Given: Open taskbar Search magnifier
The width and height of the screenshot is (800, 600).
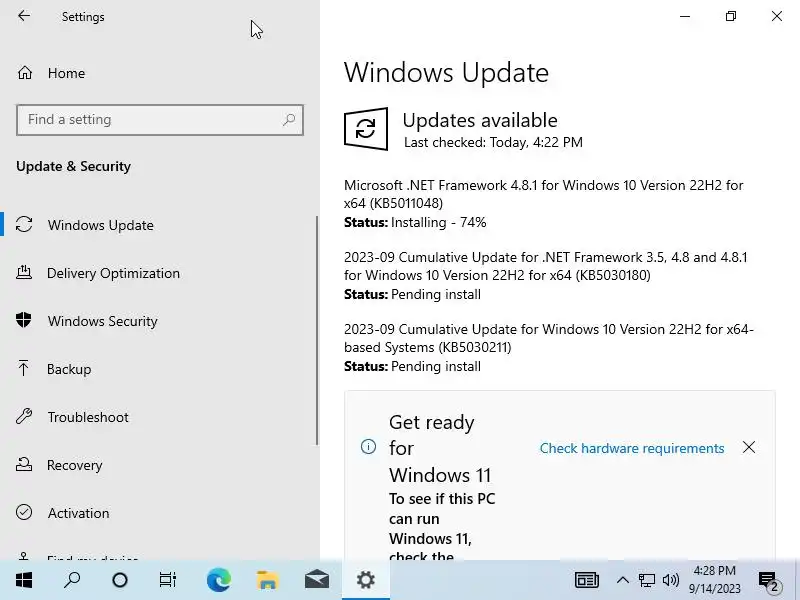Looking at the screenshot, I should (72, 580).
